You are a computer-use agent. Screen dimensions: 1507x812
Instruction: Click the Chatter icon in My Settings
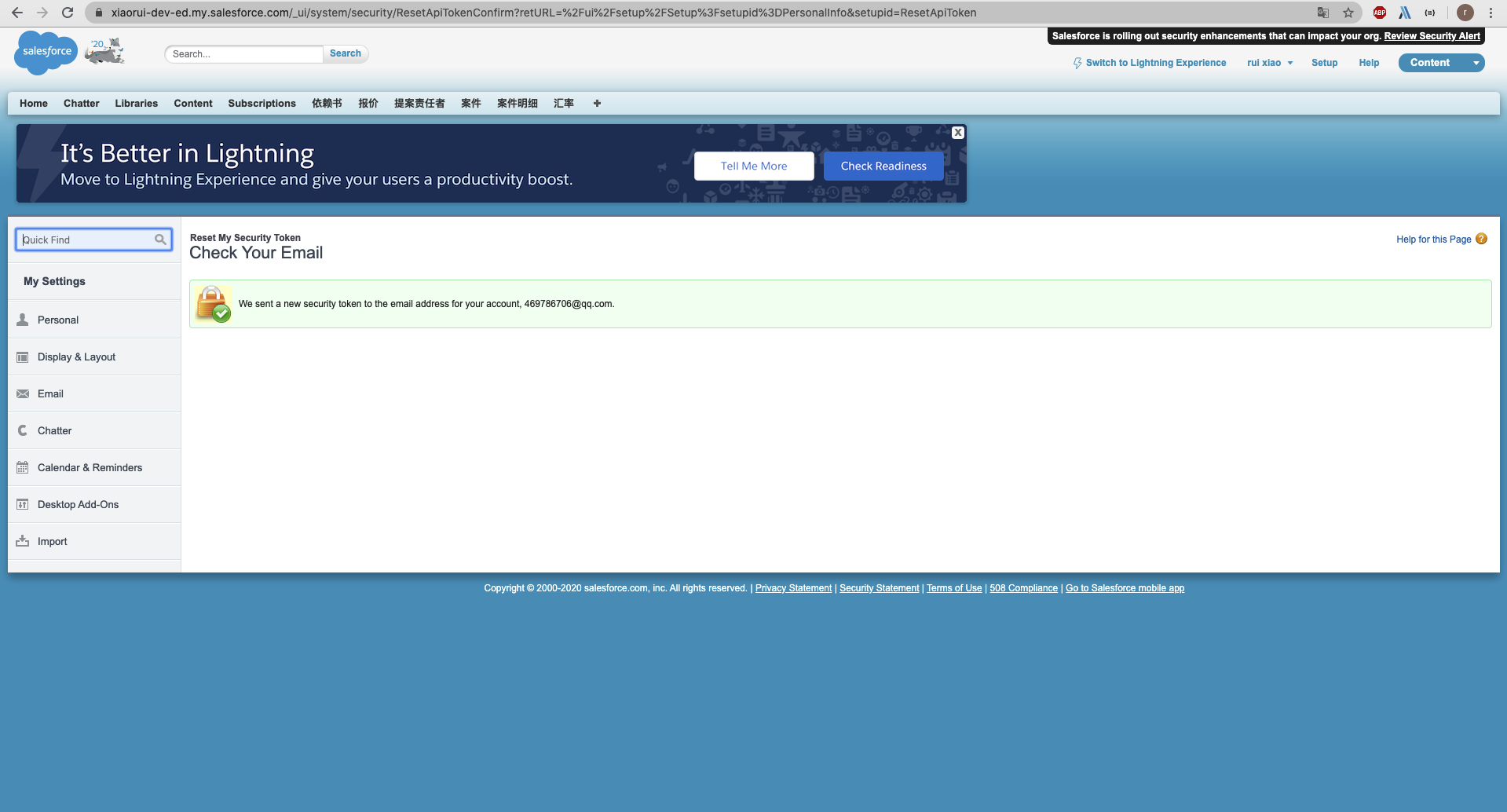pyautogui.click(x=22, y=430)
